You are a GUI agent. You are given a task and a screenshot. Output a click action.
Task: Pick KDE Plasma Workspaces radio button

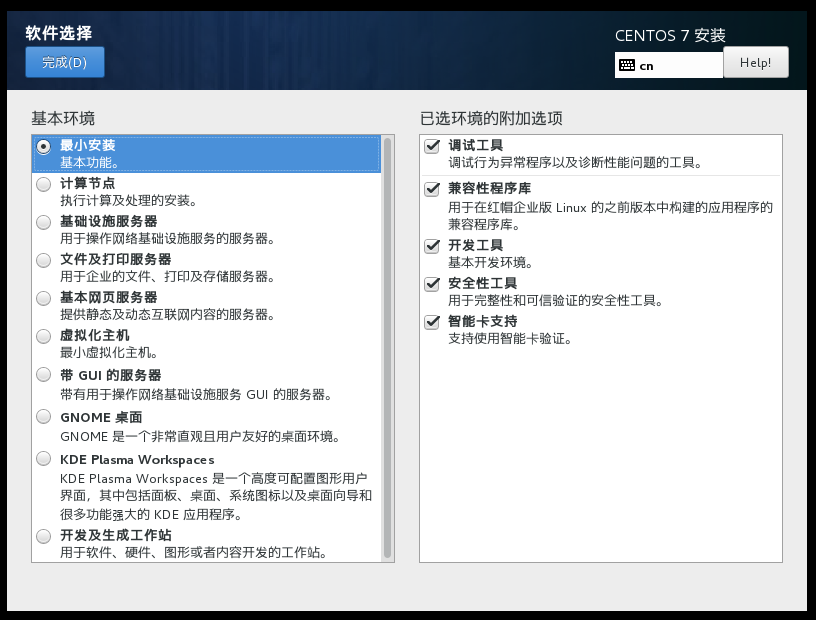point(44,458)
